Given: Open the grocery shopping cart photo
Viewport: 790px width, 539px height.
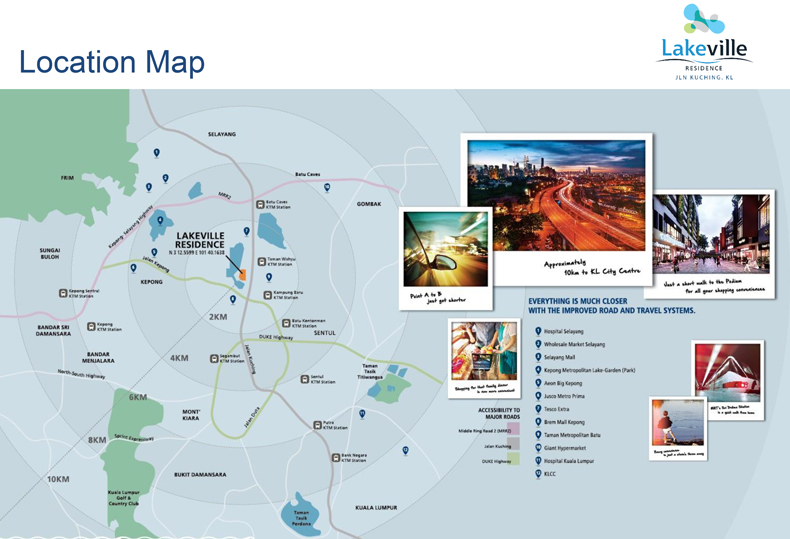Looking at the screenshot, I should click(484, 351).
